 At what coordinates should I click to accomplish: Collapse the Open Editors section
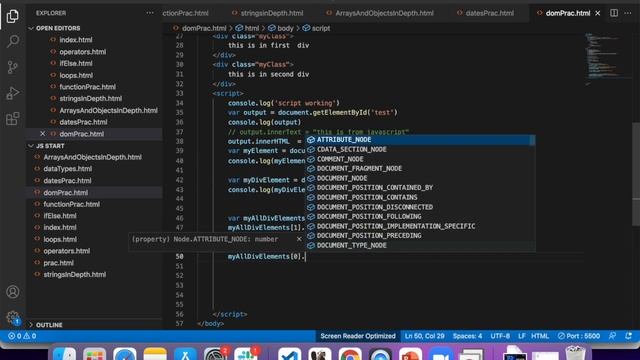(58, 28)
